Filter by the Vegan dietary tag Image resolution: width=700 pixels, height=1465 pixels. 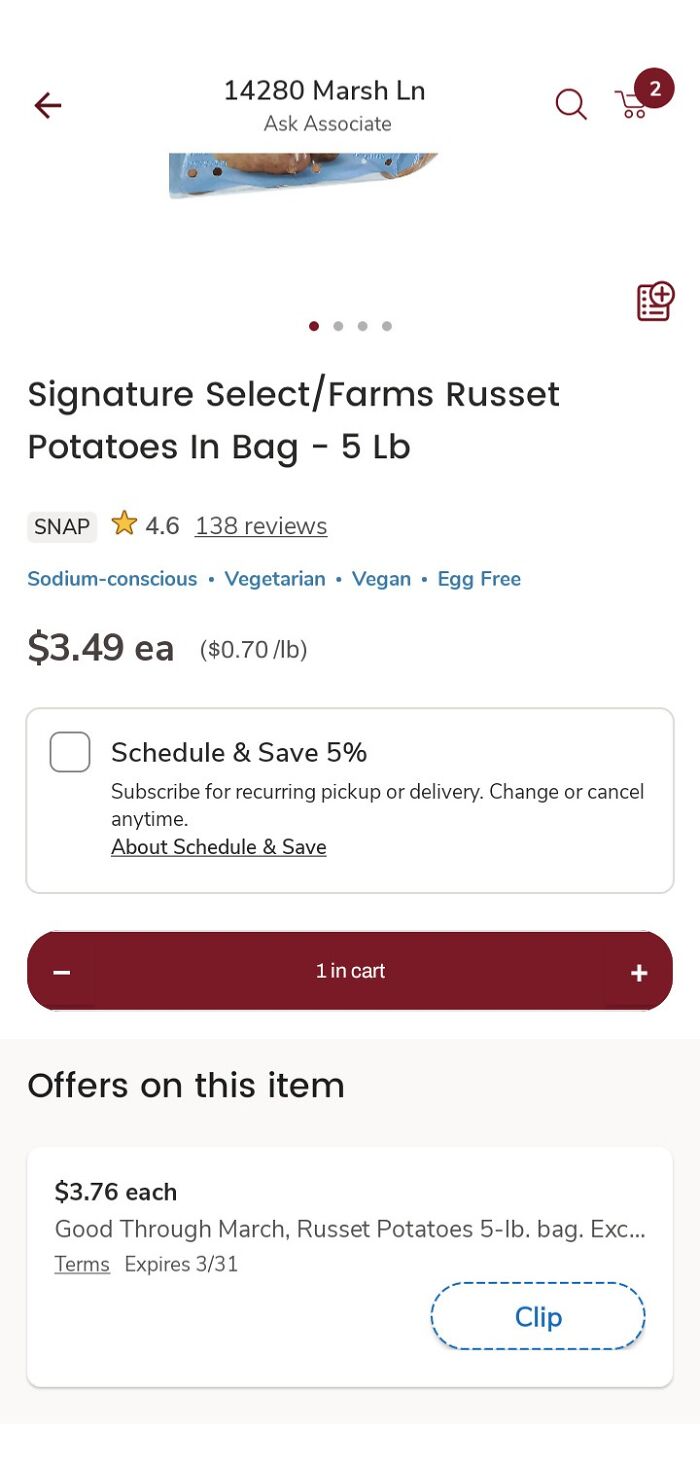pyautogui.click(x=381, y=578)
